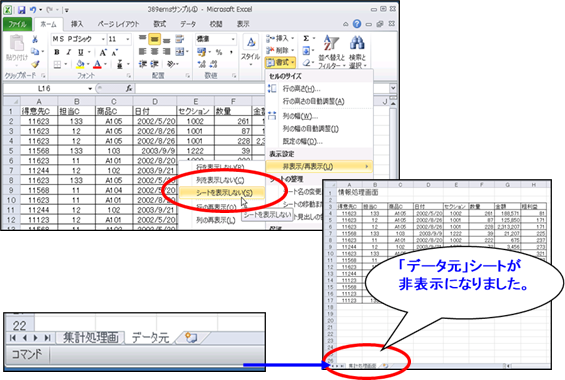Click the Cut scissors icon
Screen dimensions: 565x380
35,39
